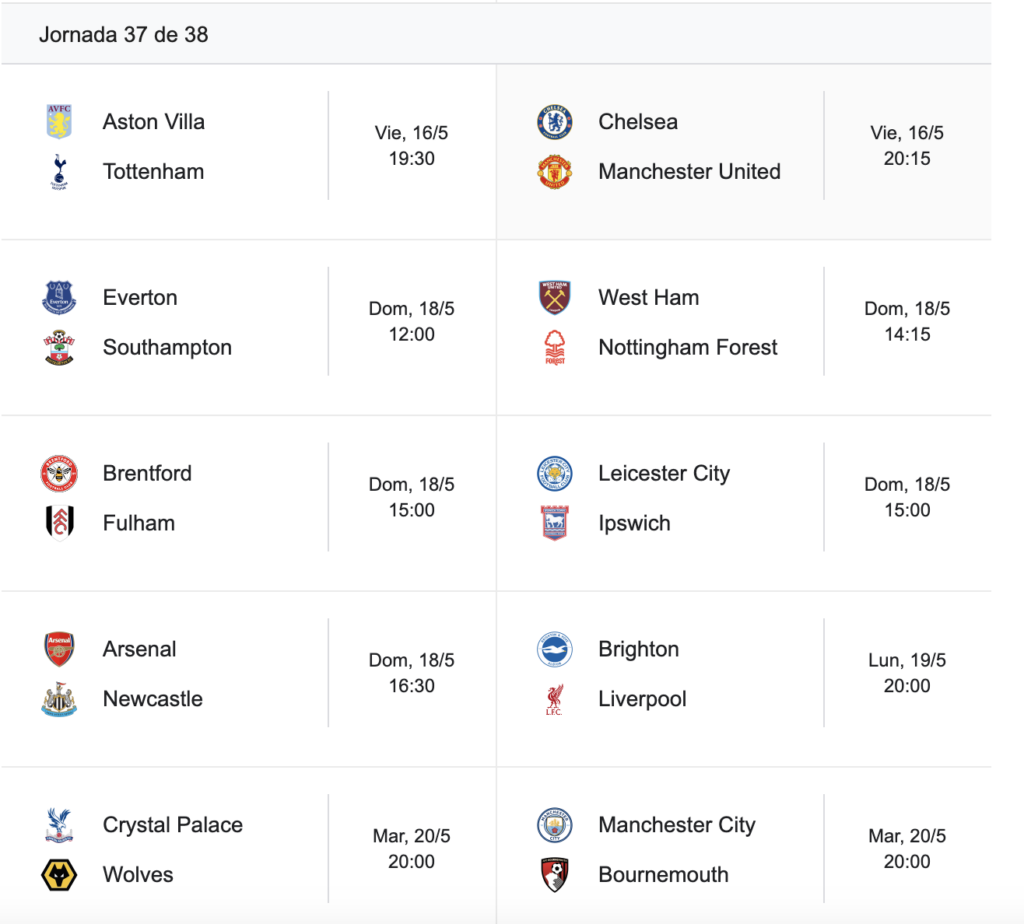Click the Aston Villa crest icon
The image size is (1024, 924).
[59, 121]
